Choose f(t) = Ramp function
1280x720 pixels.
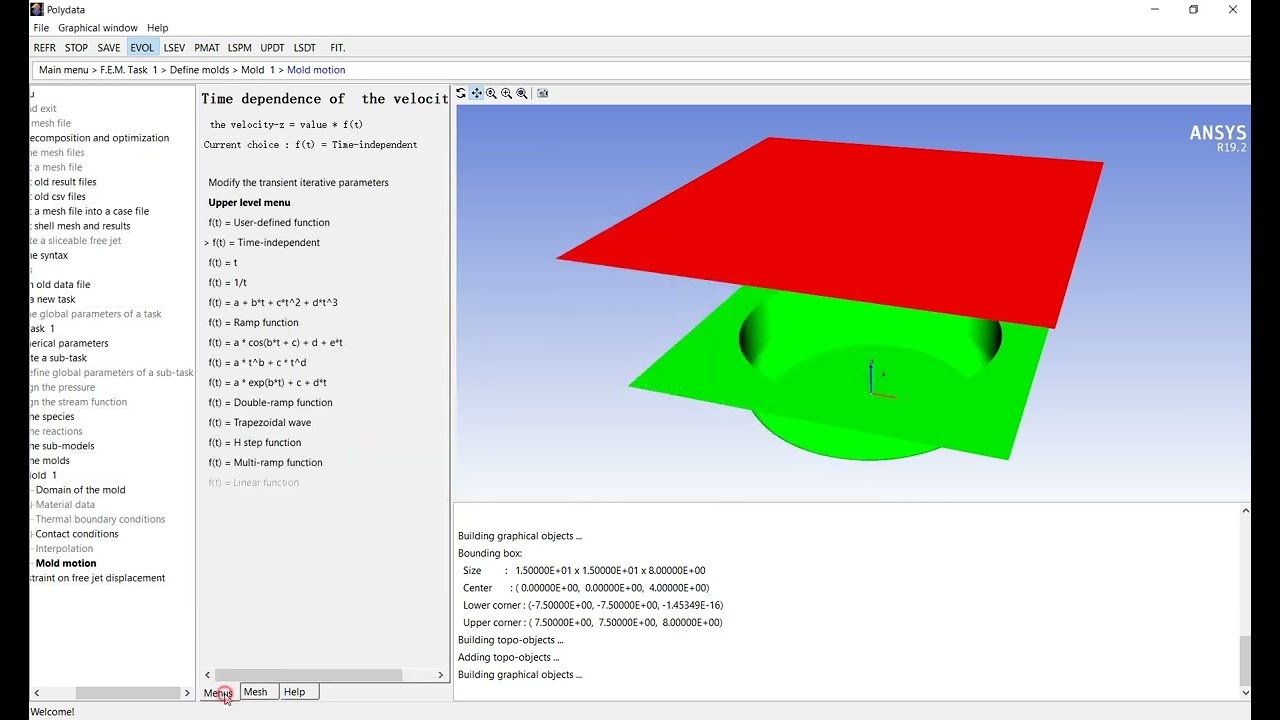pos(253,323)
